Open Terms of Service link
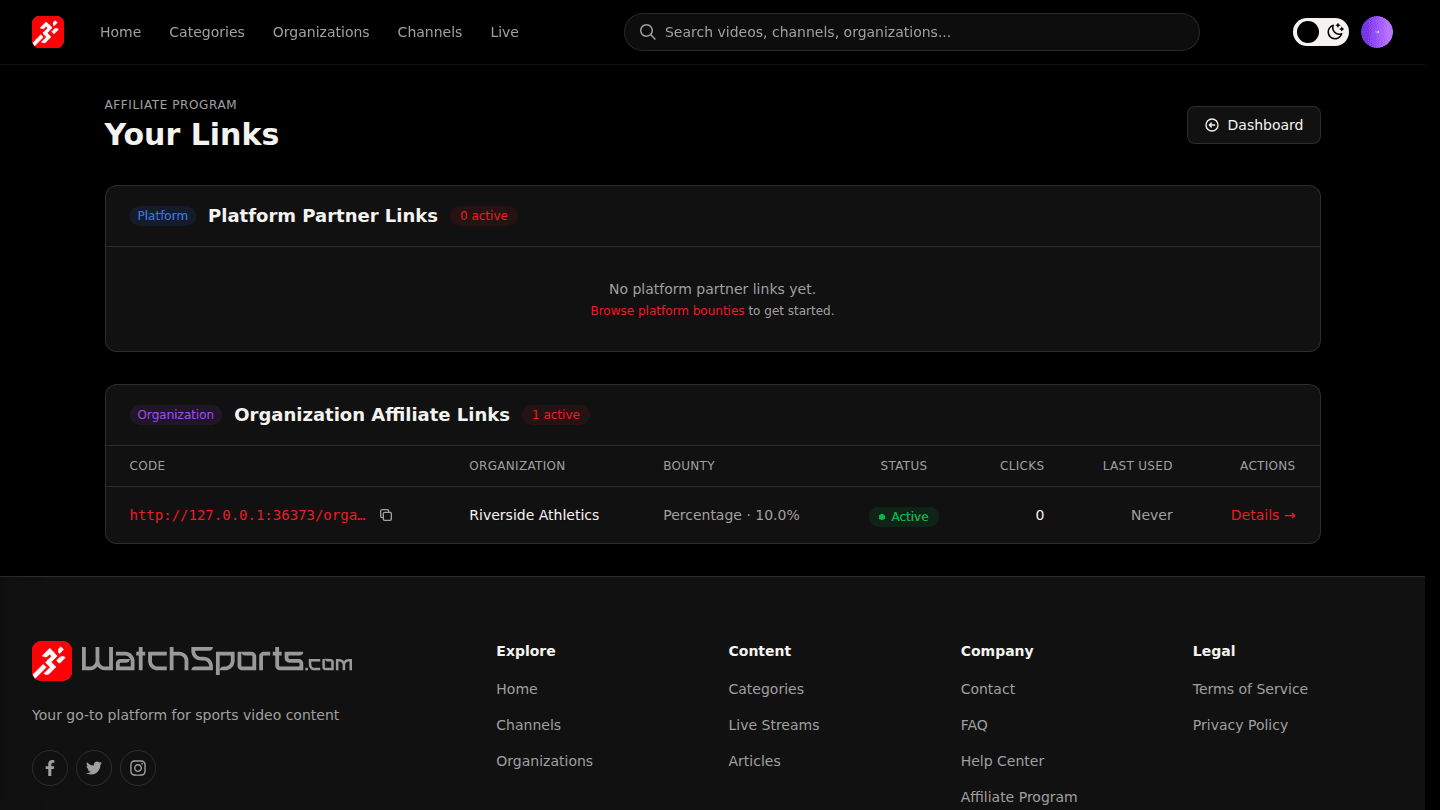The width and height of the screenshot is (1440, 810). click(1250, 689)
